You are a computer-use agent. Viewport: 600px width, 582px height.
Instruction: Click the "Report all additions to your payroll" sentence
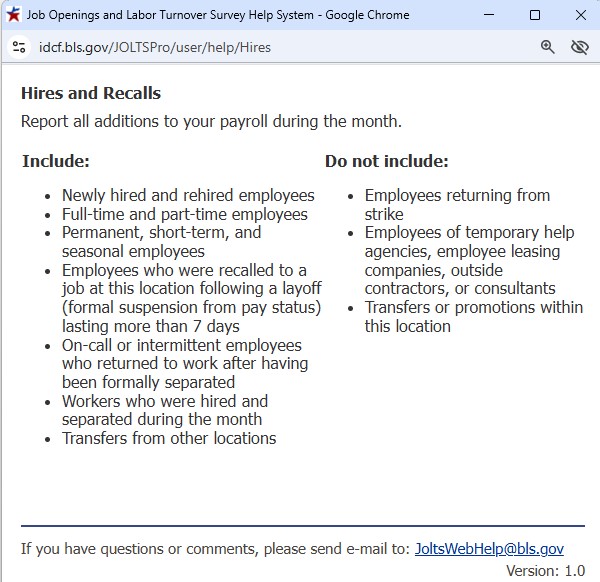click(211, 122)
